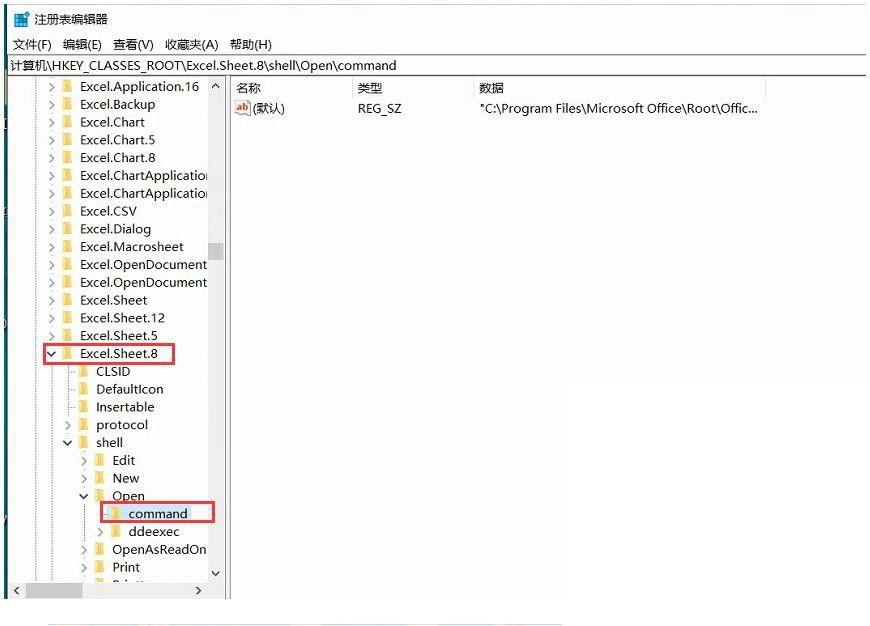Click the shell folder icon
The image size is (870, 626).
[84, 442]
